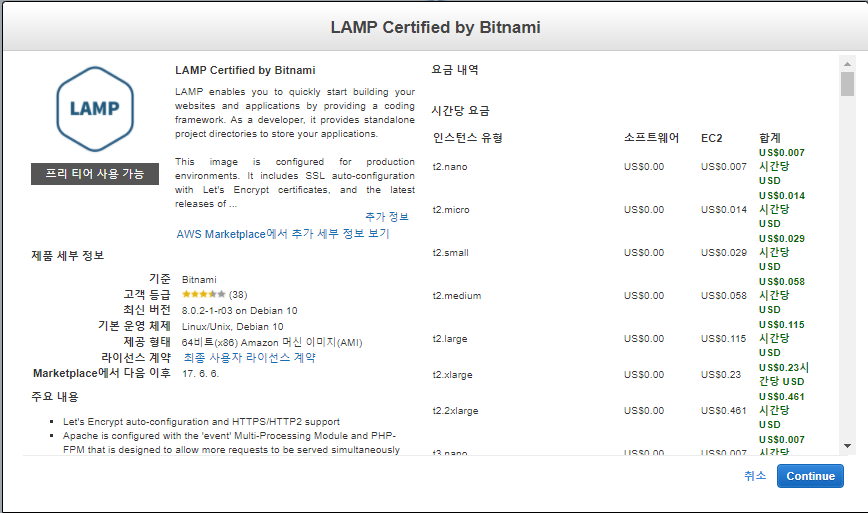Viewport: 868px width, 513px height.
Task: Click the t2.nano software price US$0.00
Action: pos(644,167)
